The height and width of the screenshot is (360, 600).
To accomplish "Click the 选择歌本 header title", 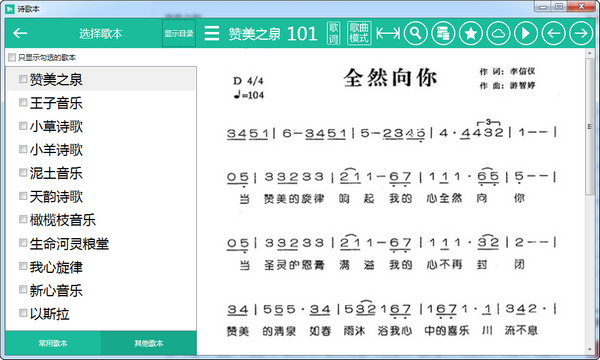I will coord(101,34).
